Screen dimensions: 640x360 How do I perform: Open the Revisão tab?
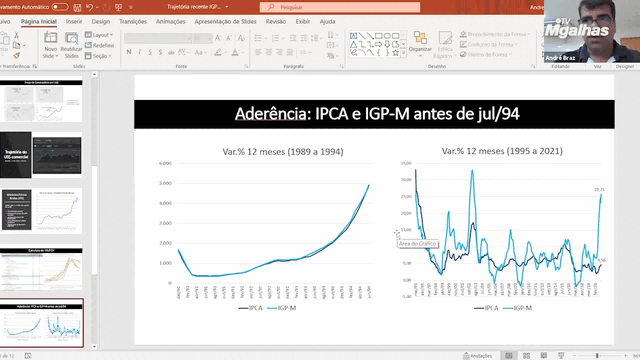[276, 22]
